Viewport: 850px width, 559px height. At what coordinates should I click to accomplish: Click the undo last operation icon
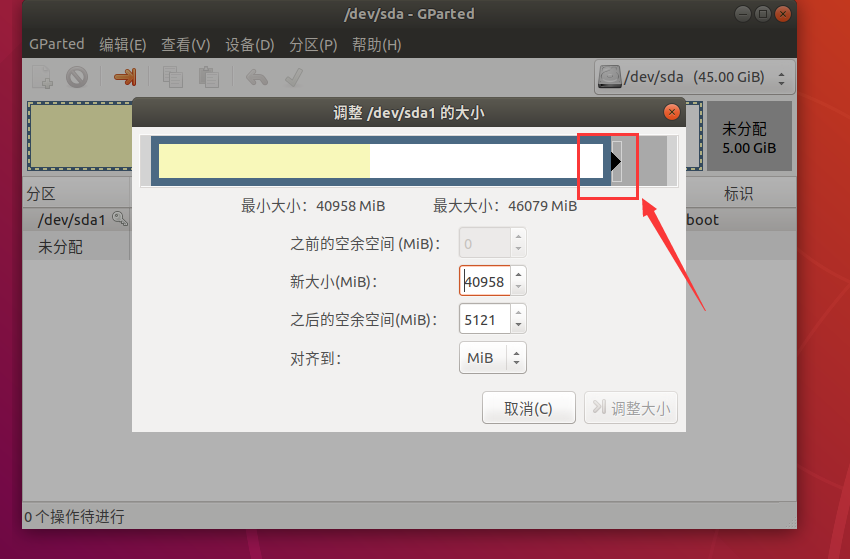256,77
